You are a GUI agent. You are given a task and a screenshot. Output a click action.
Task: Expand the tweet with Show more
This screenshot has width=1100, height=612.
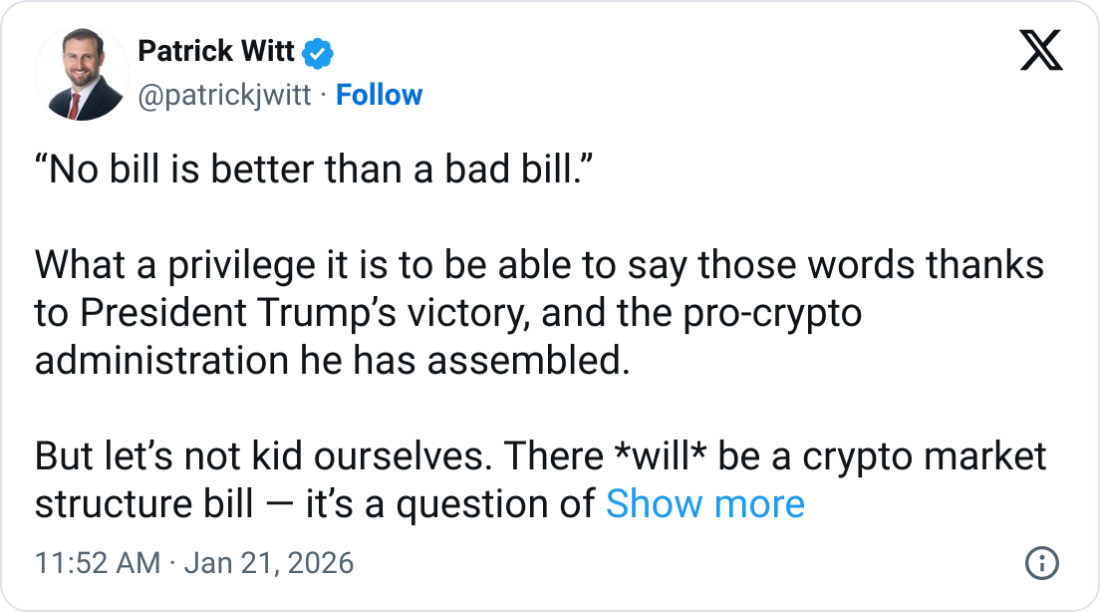pyautogui.click(x=705, y=504)
